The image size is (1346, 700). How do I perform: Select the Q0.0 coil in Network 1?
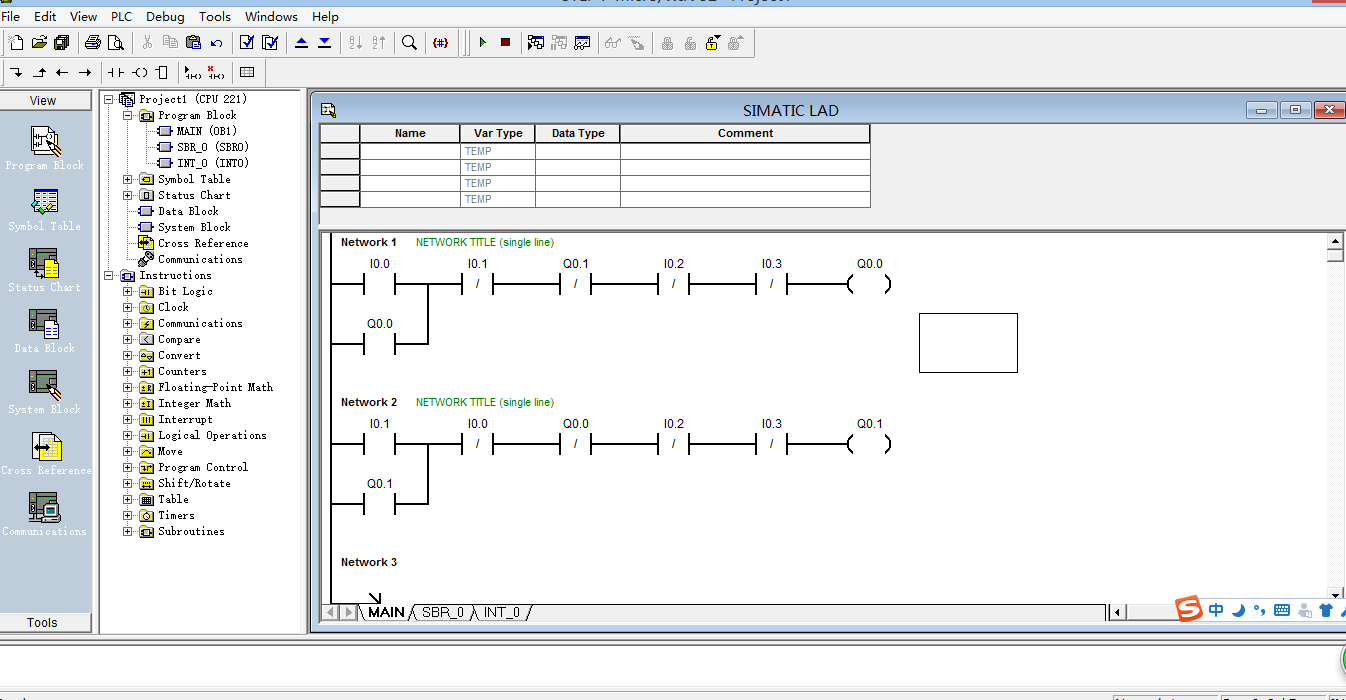pos(869,285)
